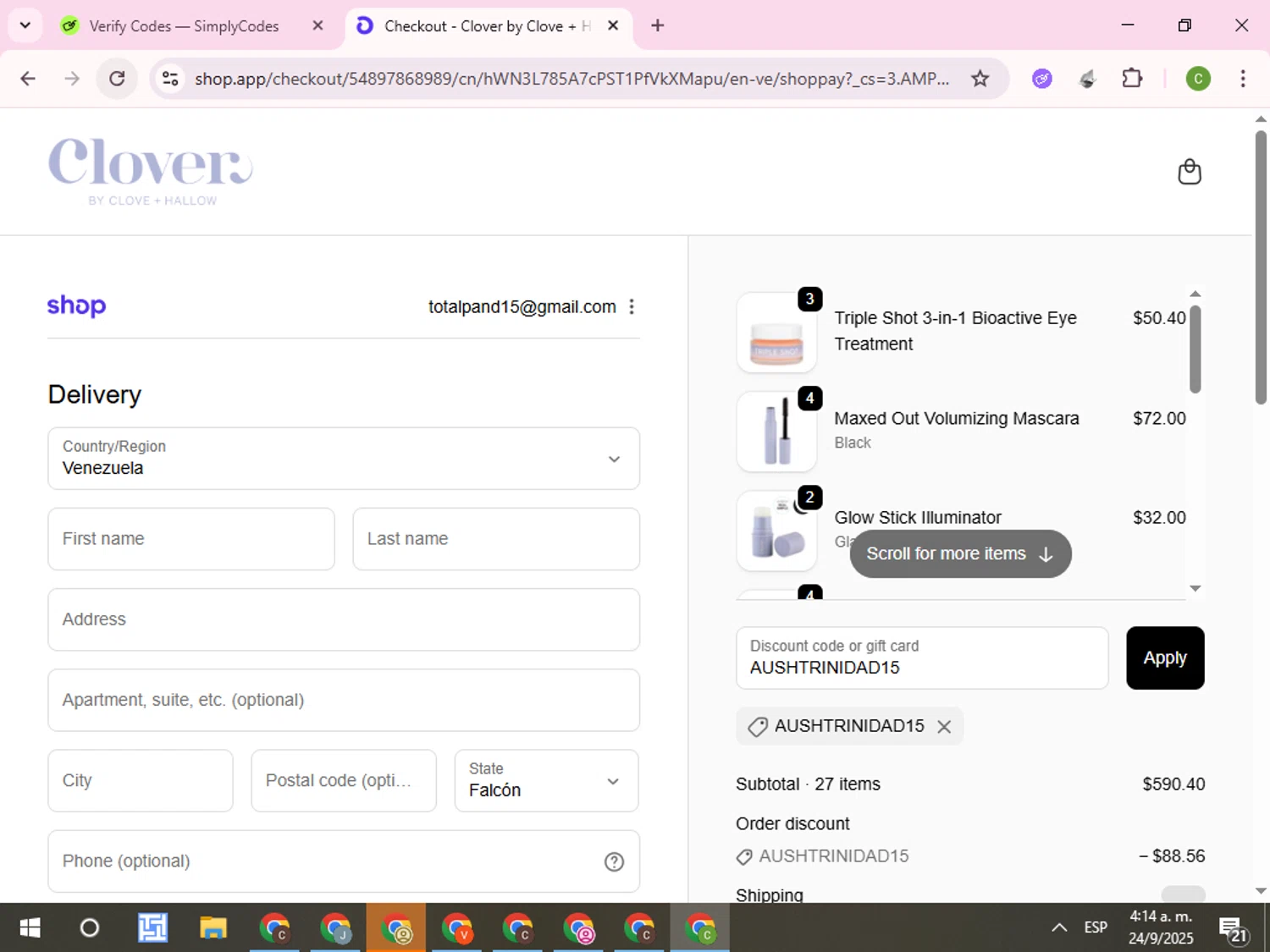Click the Discount code or gift card field

(922, 658)
